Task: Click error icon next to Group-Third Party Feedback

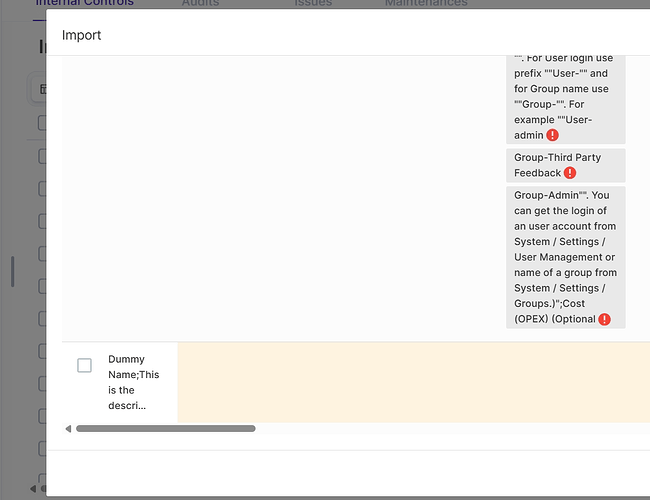Action: (x=570, y=173)
